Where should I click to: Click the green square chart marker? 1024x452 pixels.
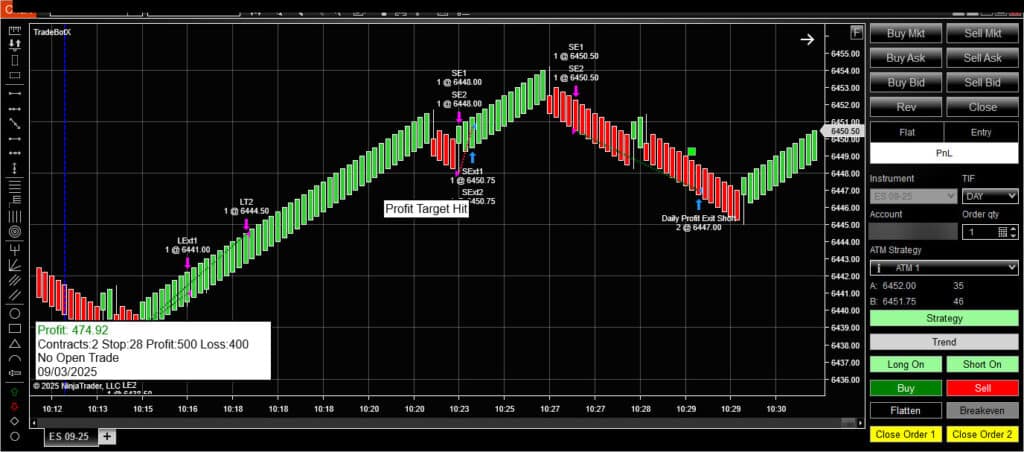tap(692, 152)
